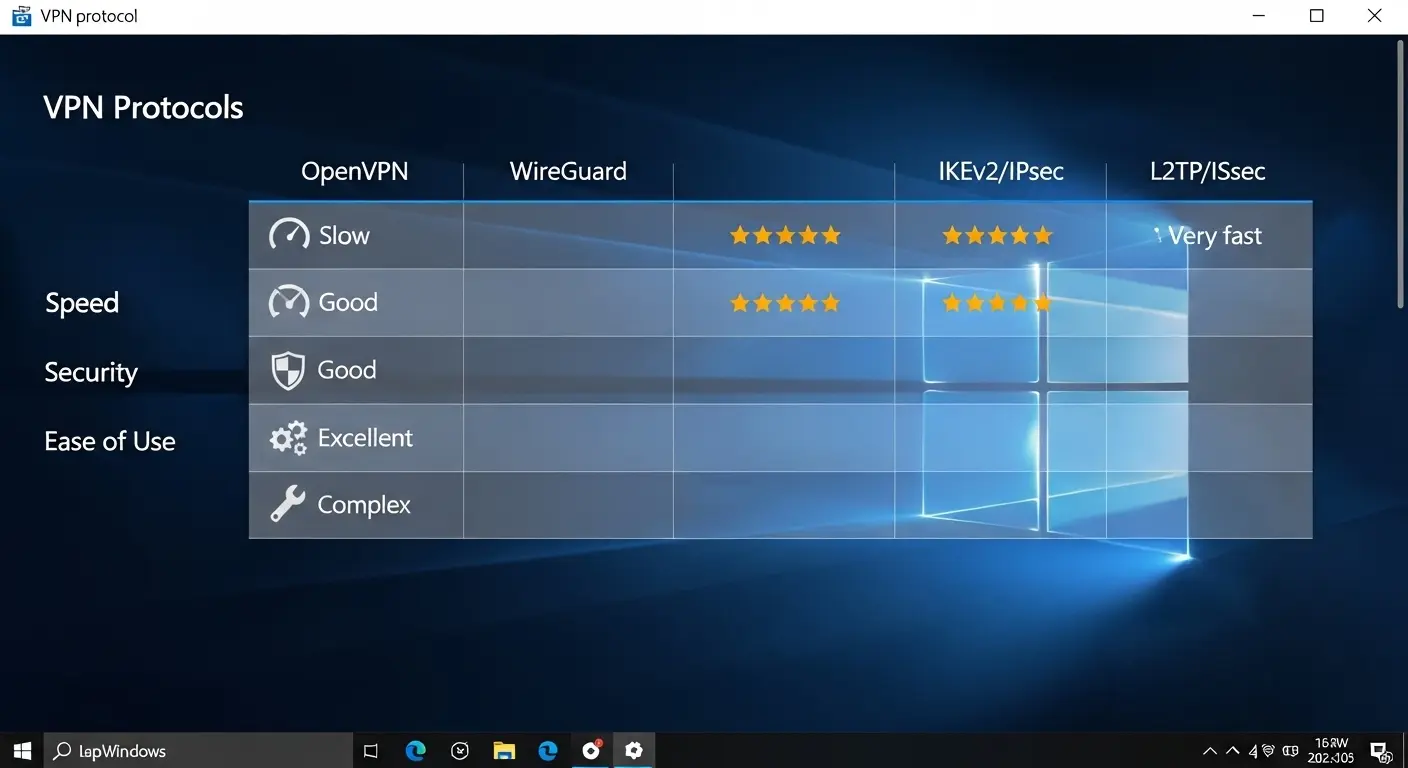Click the network icon in the system tray
1408x768 pixels.
pos(1268,751)
